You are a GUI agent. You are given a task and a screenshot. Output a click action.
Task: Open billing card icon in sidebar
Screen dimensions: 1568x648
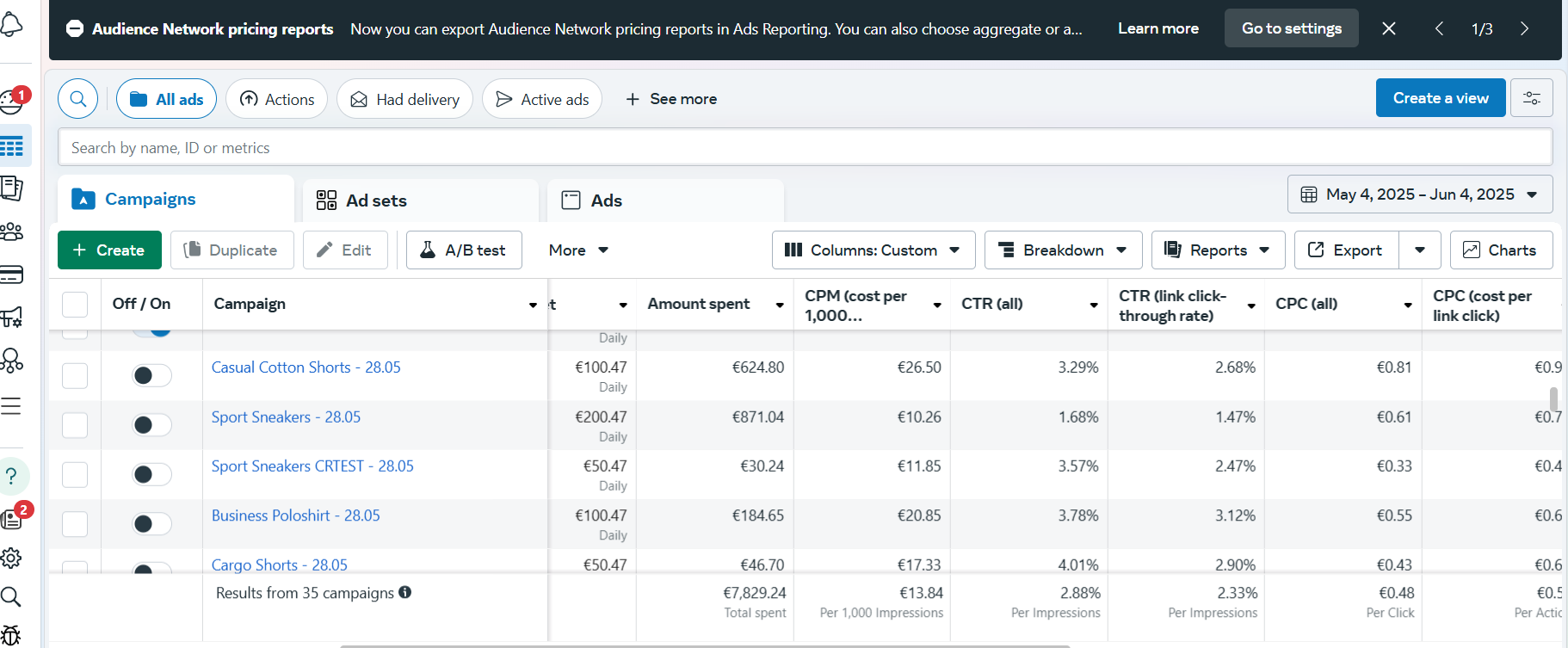point(11,275)
